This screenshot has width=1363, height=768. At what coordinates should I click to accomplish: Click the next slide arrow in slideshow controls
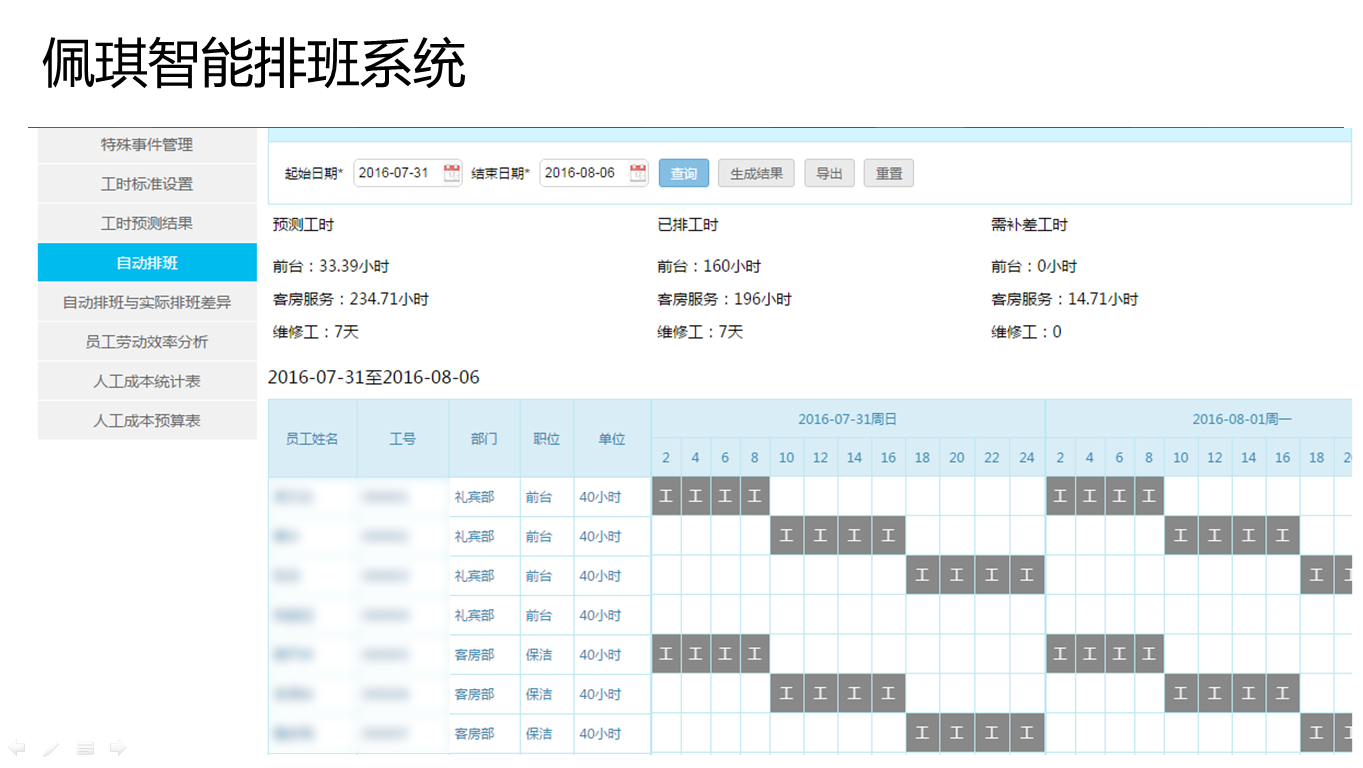click(118, 747)
